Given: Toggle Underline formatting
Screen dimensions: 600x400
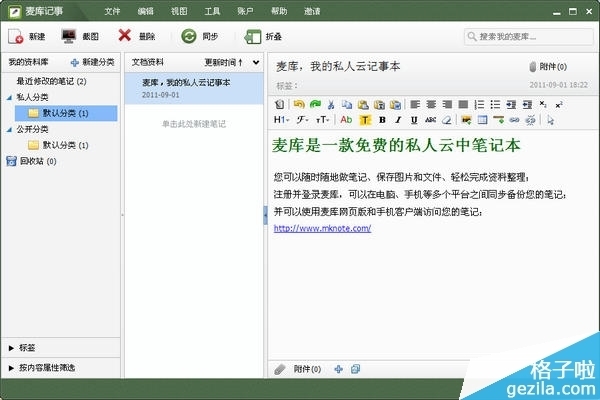Looking at the screenshot, I should pos(414,120).
